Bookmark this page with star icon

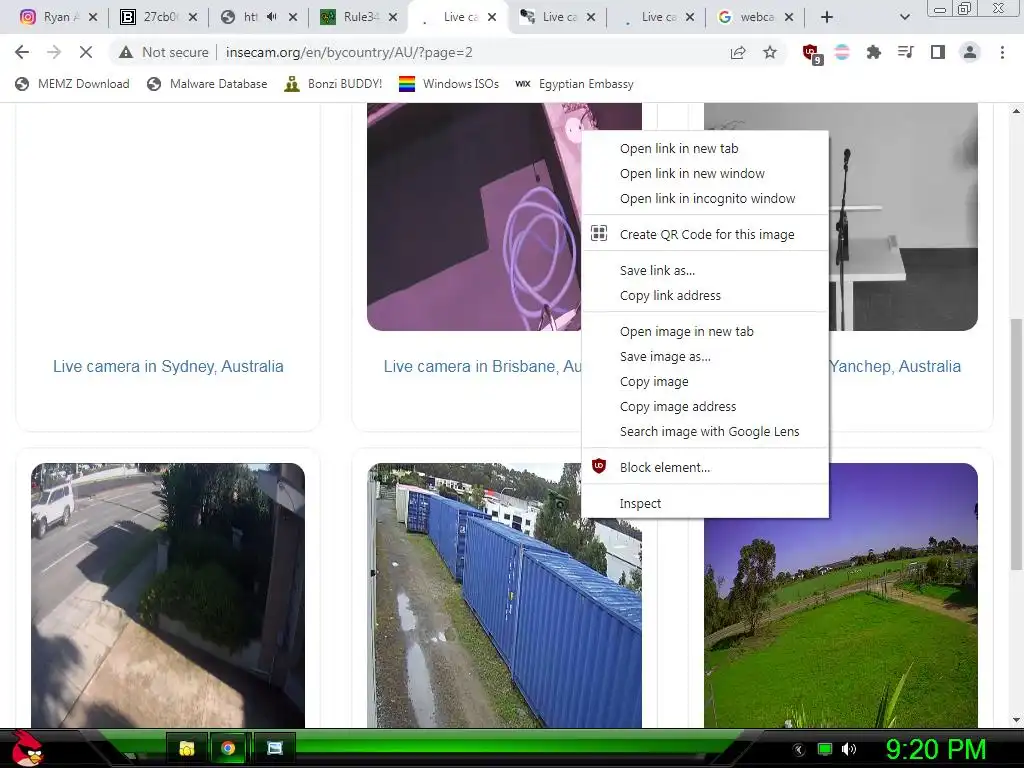[770, 52]
